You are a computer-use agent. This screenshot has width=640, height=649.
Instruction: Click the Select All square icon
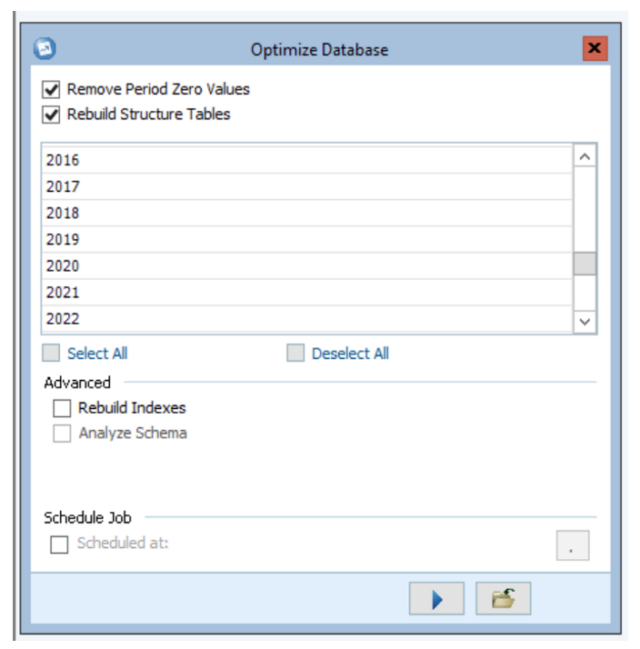pos(51,353)
